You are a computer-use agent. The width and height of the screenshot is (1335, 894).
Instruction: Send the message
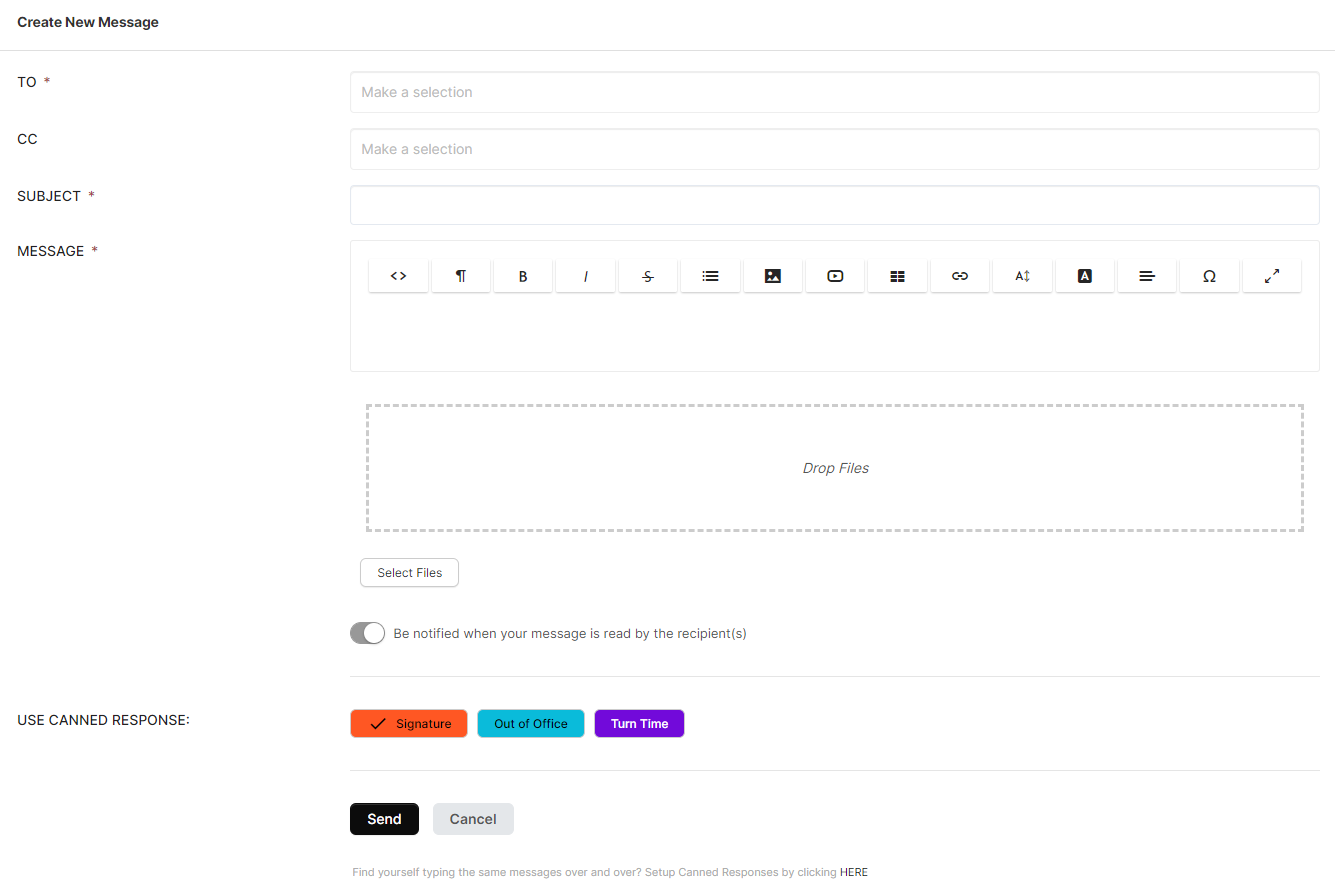click(x=384, y=819)
